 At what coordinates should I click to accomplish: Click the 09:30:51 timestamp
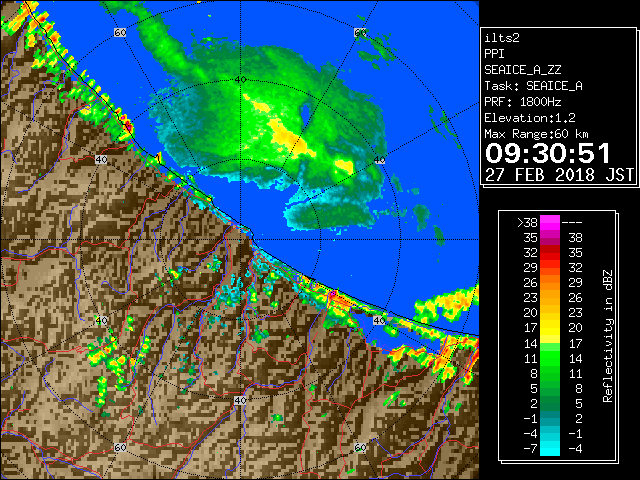tap(547, 153)
